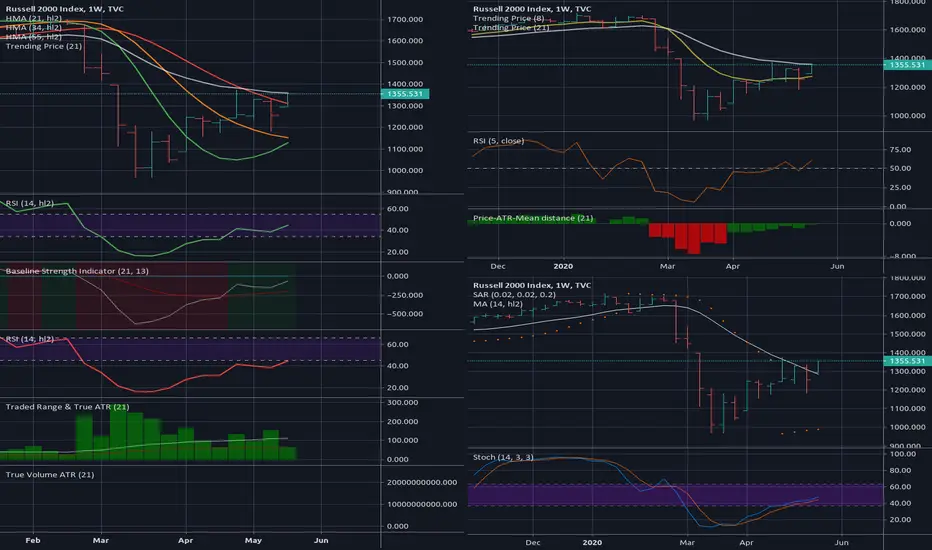This screenshot has height=550, width=932.
Task: Click the SAR (0.02, 0.02, 0.2) legend label
Action: pyautogui.click(x=514, y=295)
